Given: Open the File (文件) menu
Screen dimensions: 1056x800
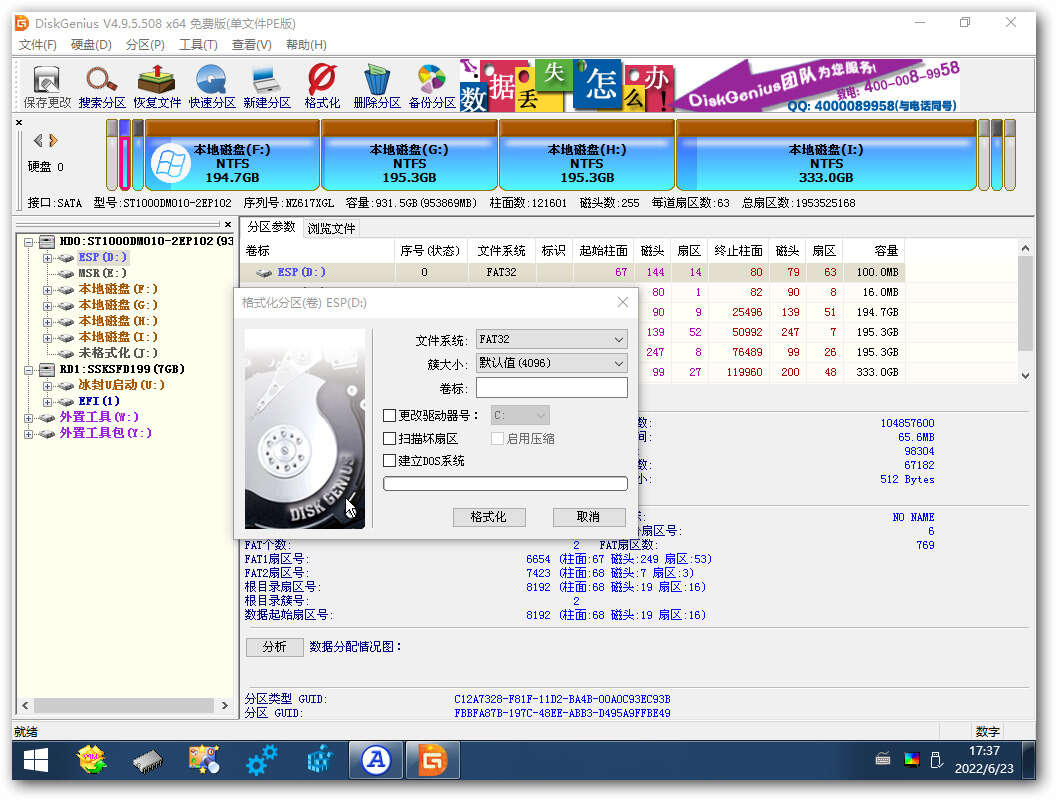Looking at the screenshot, I should click(37, 44).
